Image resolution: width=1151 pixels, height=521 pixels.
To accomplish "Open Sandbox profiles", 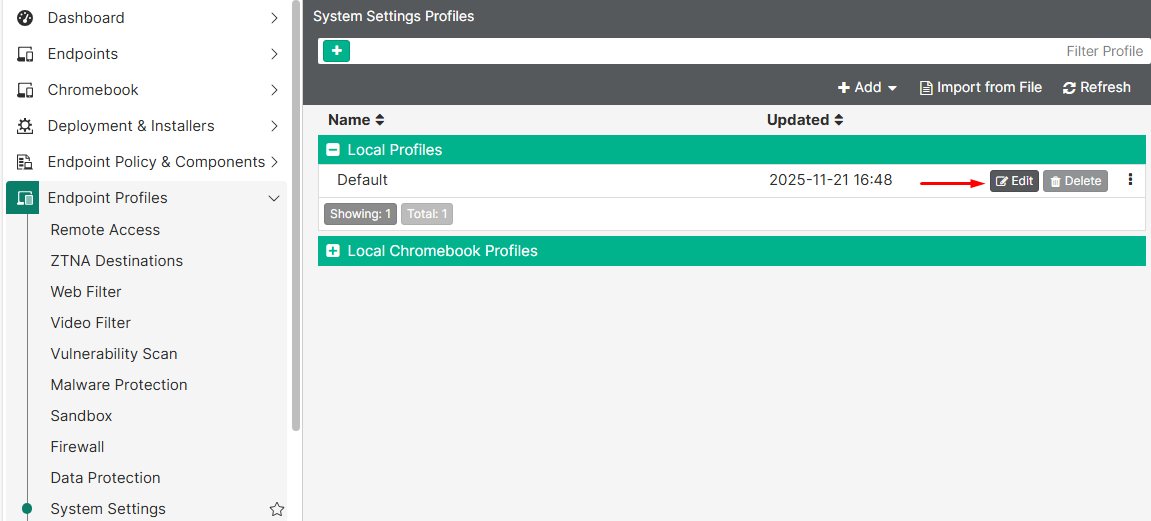I will 81,415.
